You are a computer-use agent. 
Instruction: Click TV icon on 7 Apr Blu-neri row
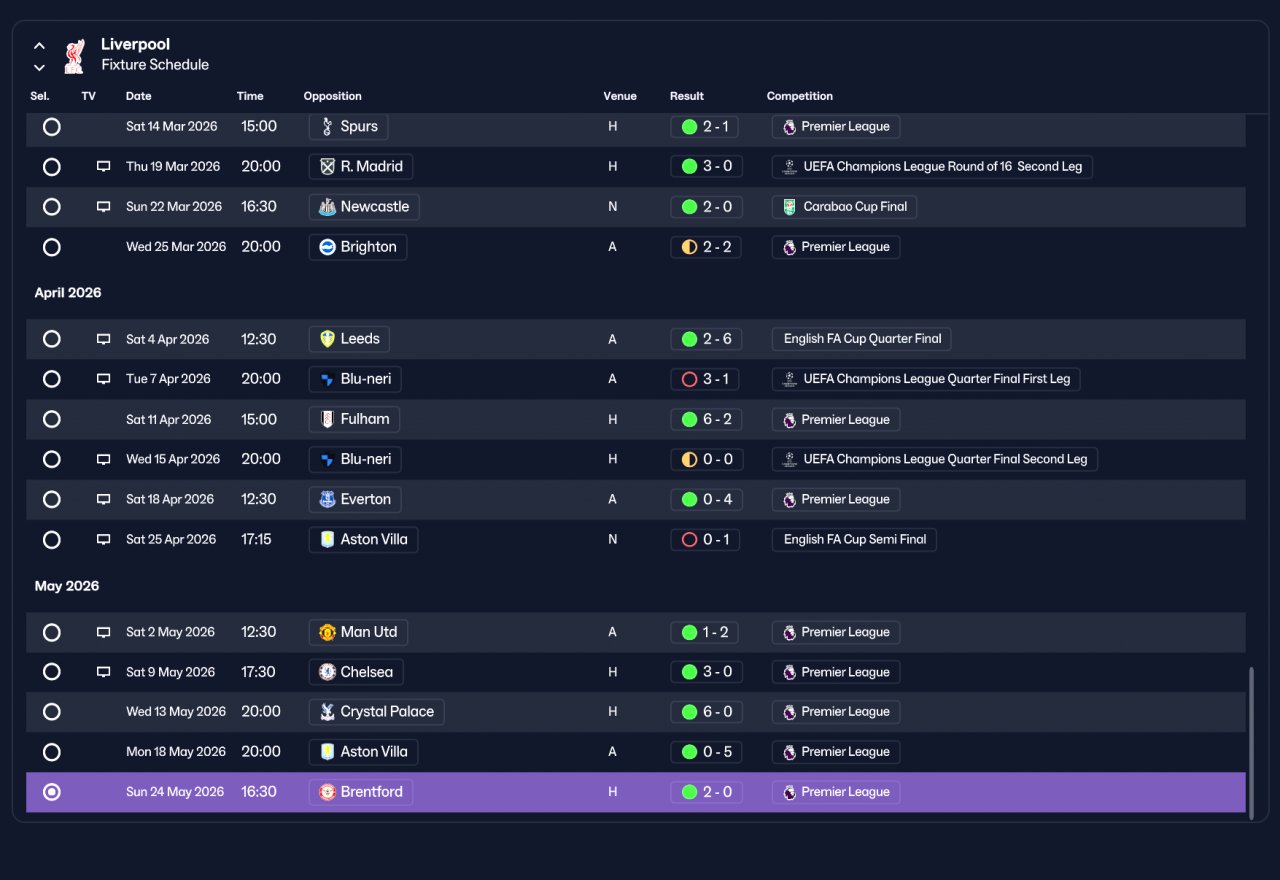tap(103, 379)
